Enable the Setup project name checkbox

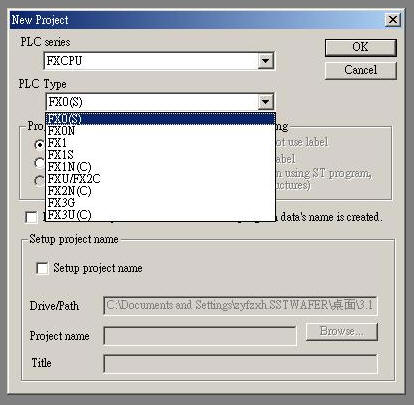tap(42, 268)
